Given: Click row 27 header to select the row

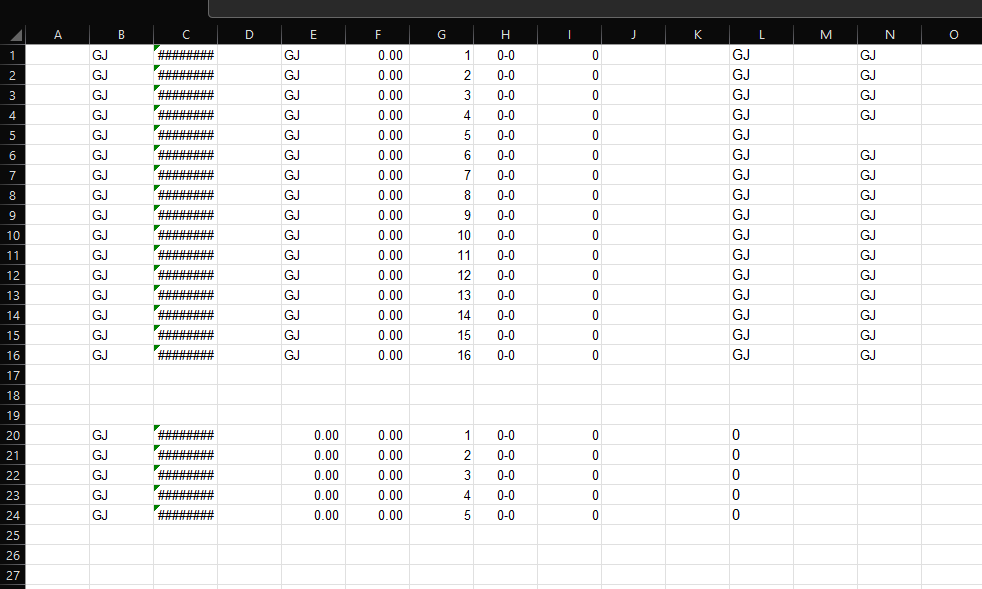Looking at the screenshot, I should [12, 575].
